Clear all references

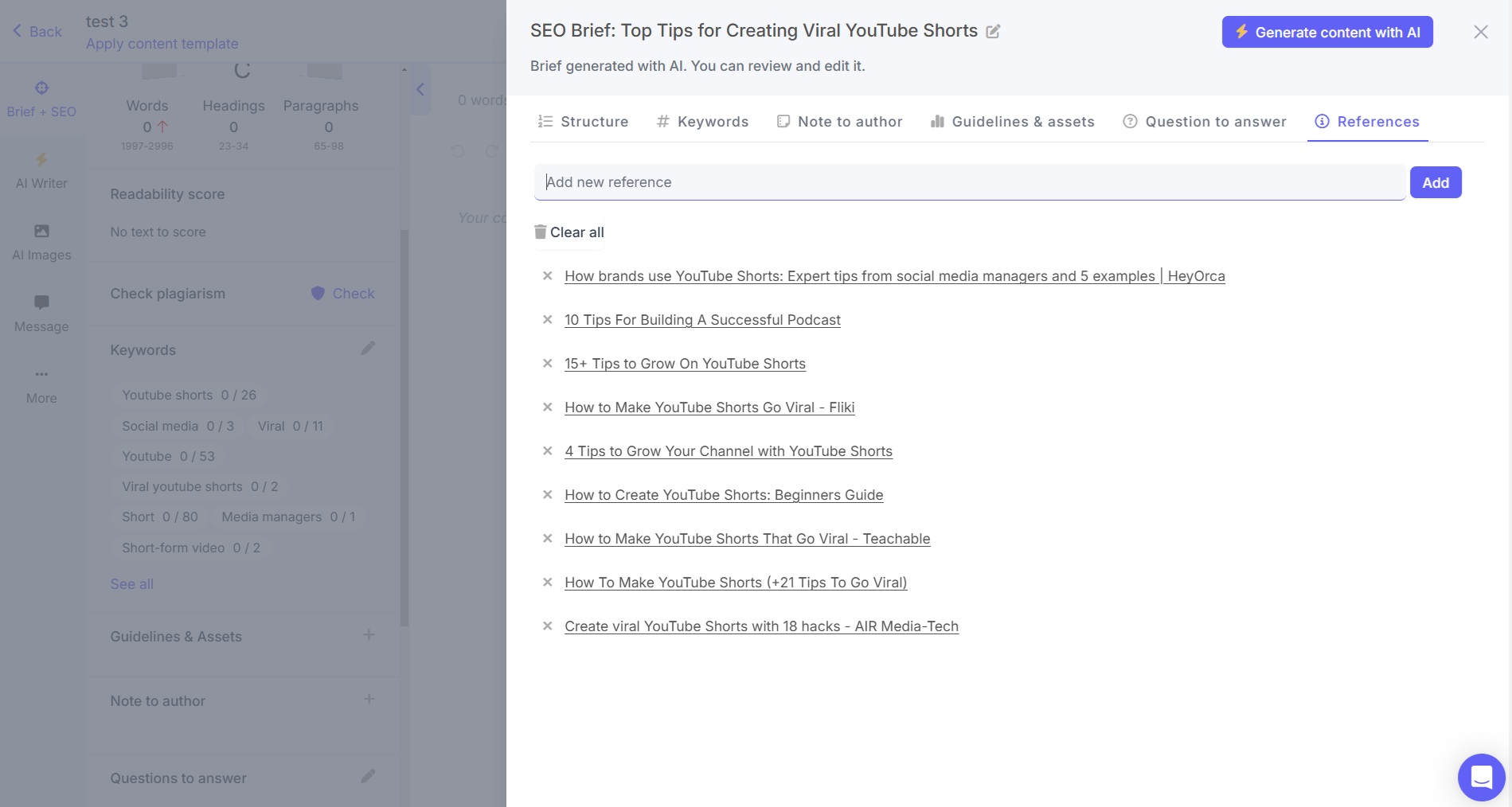tap(569, 232)
